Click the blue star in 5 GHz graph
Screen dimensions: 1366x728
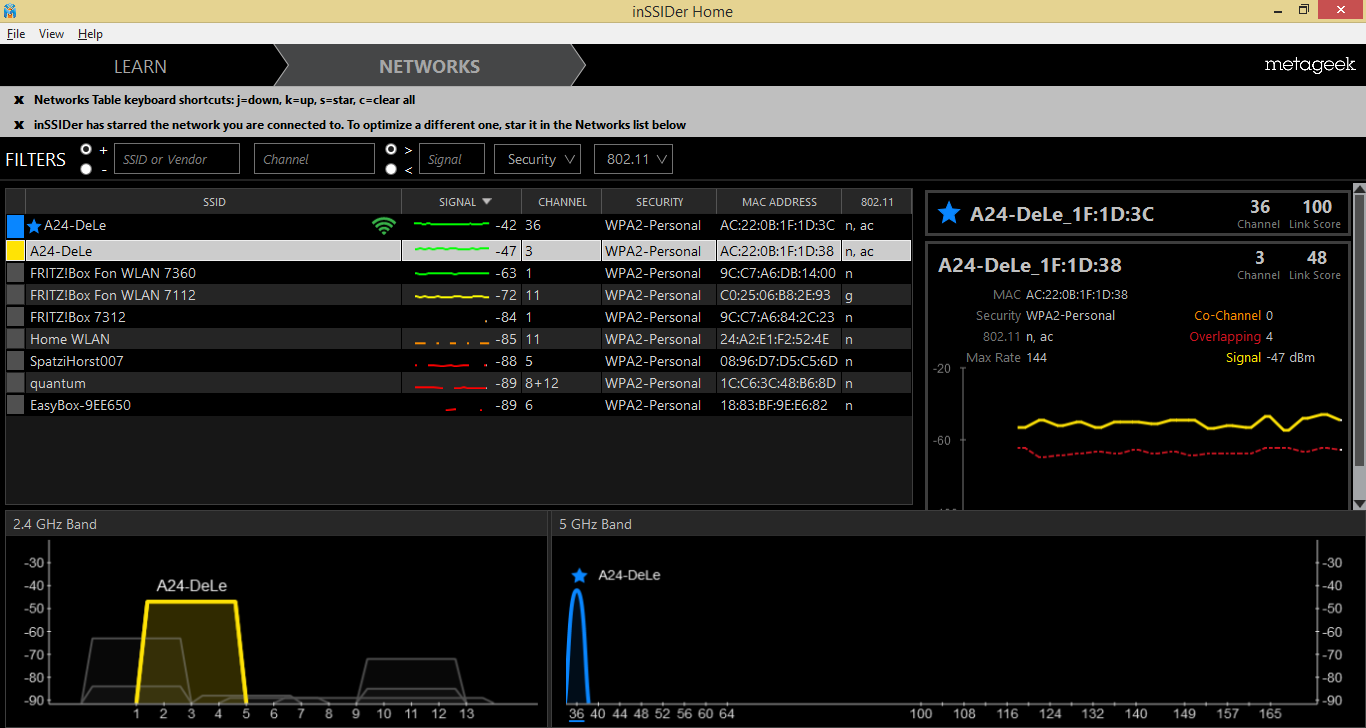click(579, 575)
